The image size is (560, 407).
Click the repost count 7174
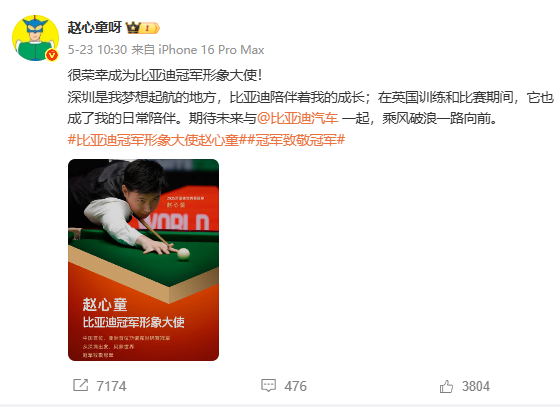[111, 386]
